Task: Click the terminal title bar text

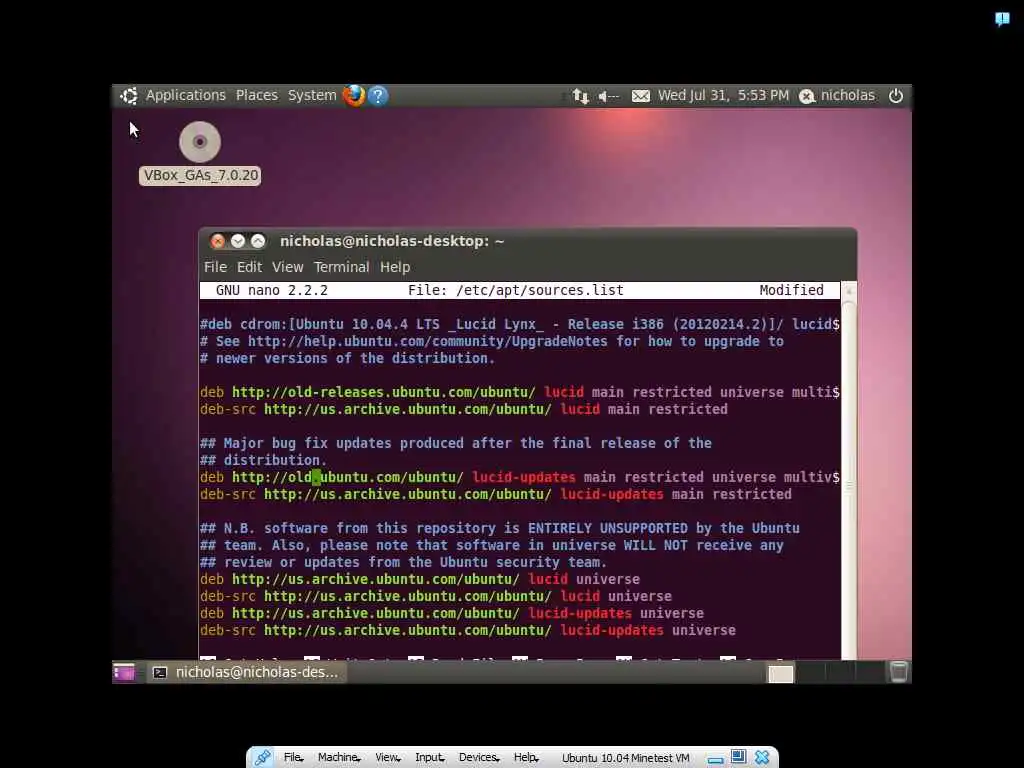Action: click(392, 241)
